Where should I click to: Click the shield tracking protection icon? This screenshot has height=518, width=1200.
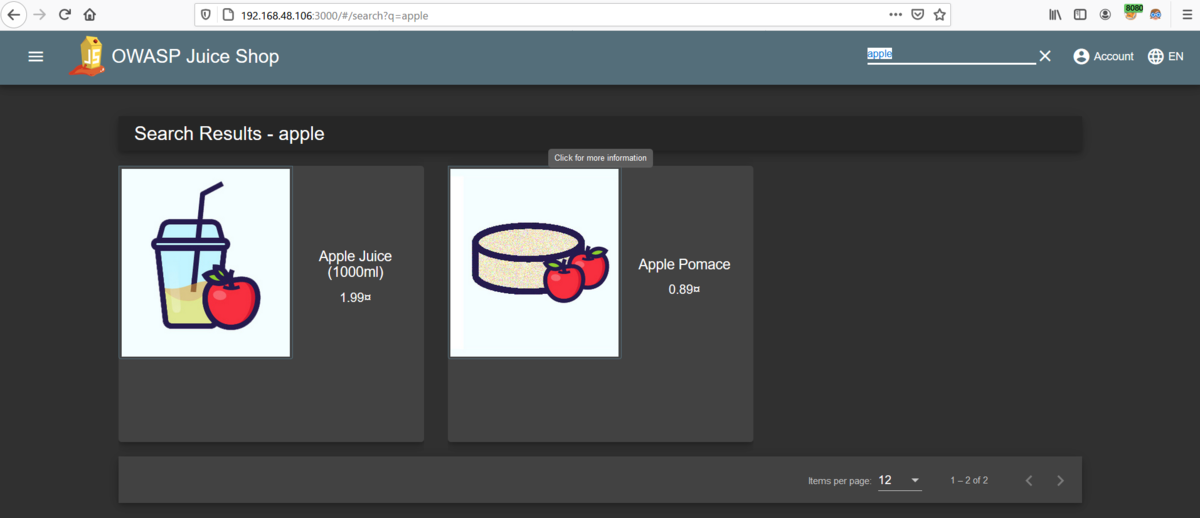point(207,15)
